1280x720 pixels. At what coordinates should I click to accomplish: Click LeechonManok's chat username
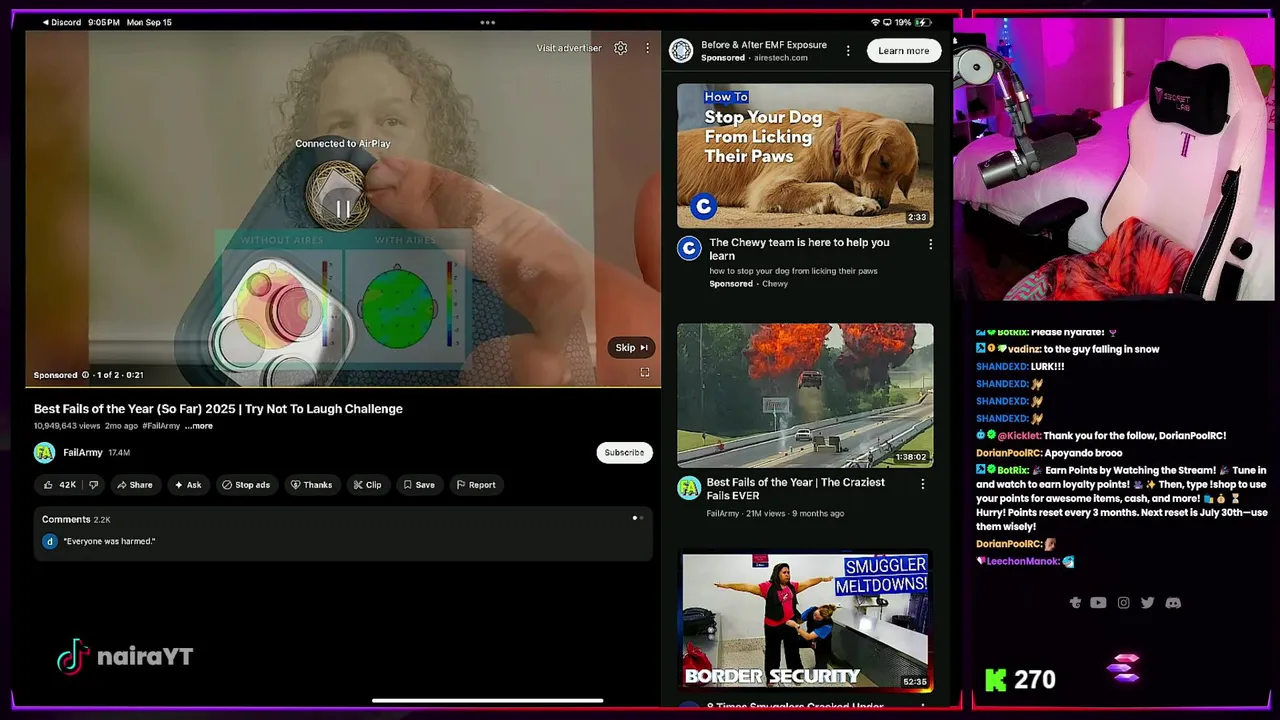pos(1023,562)
